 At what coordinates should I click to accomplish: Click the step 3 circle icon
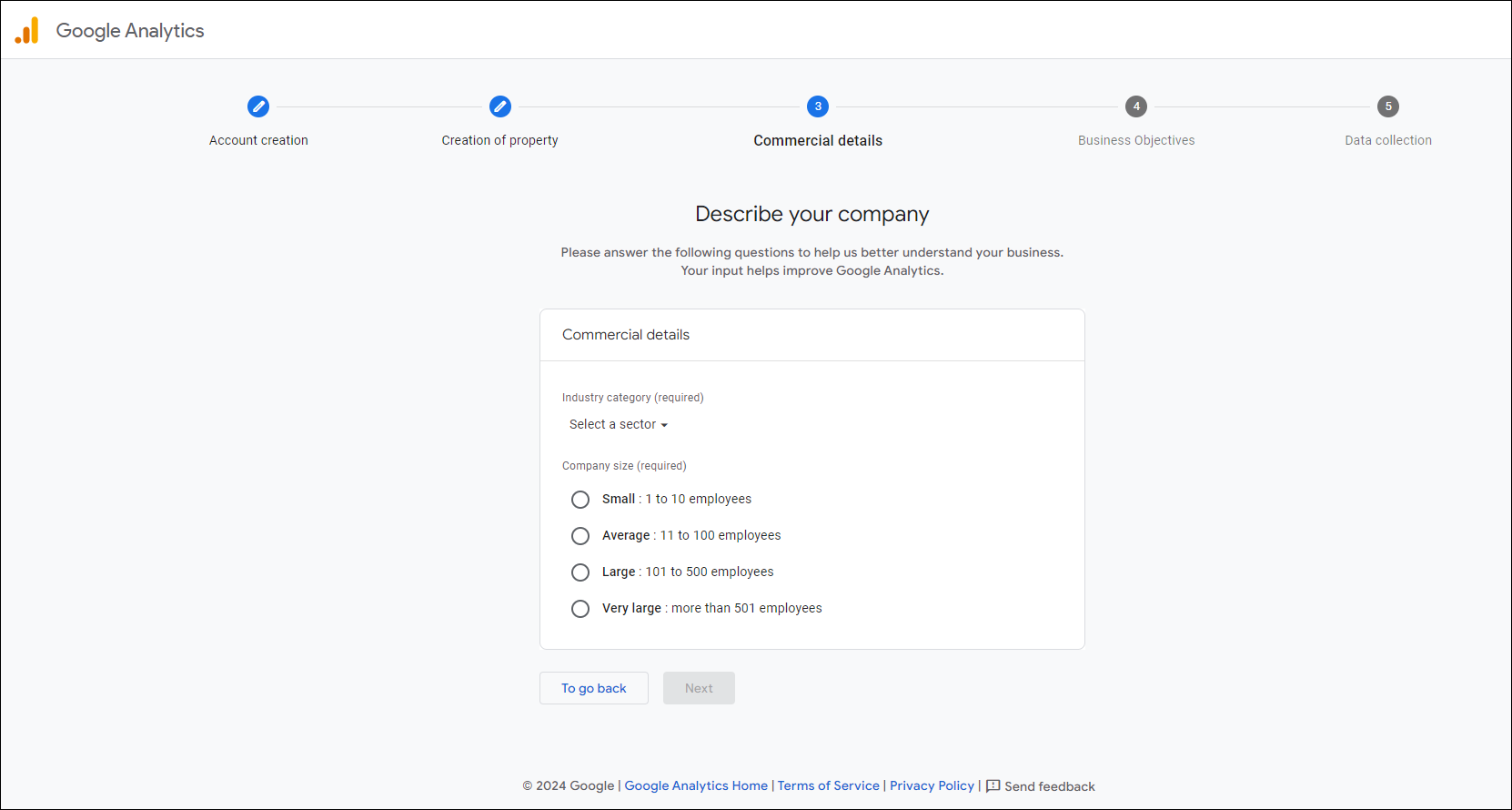pyautogui.click(x=818, y=106)
